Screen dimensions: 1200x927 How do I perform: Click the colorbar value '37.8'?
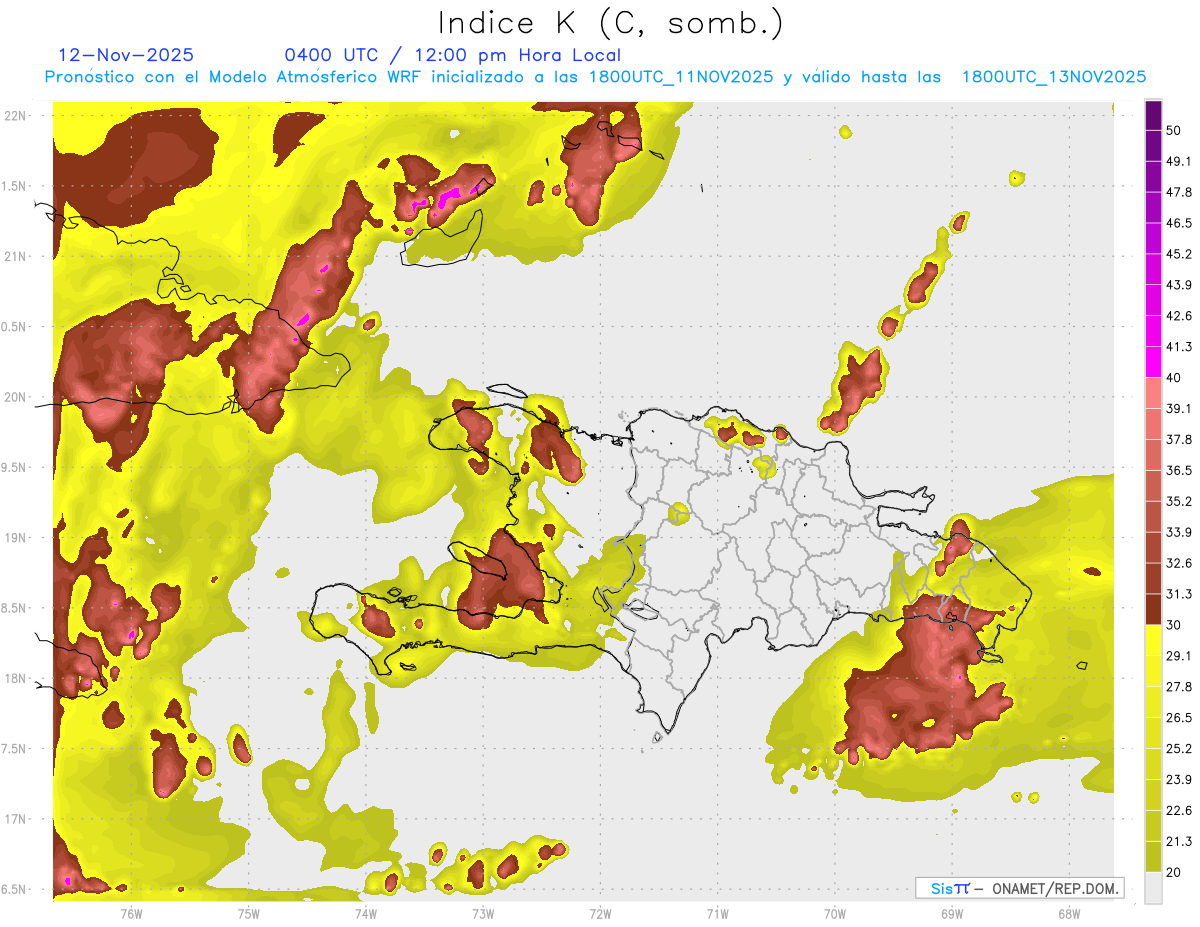[1180, 439]
